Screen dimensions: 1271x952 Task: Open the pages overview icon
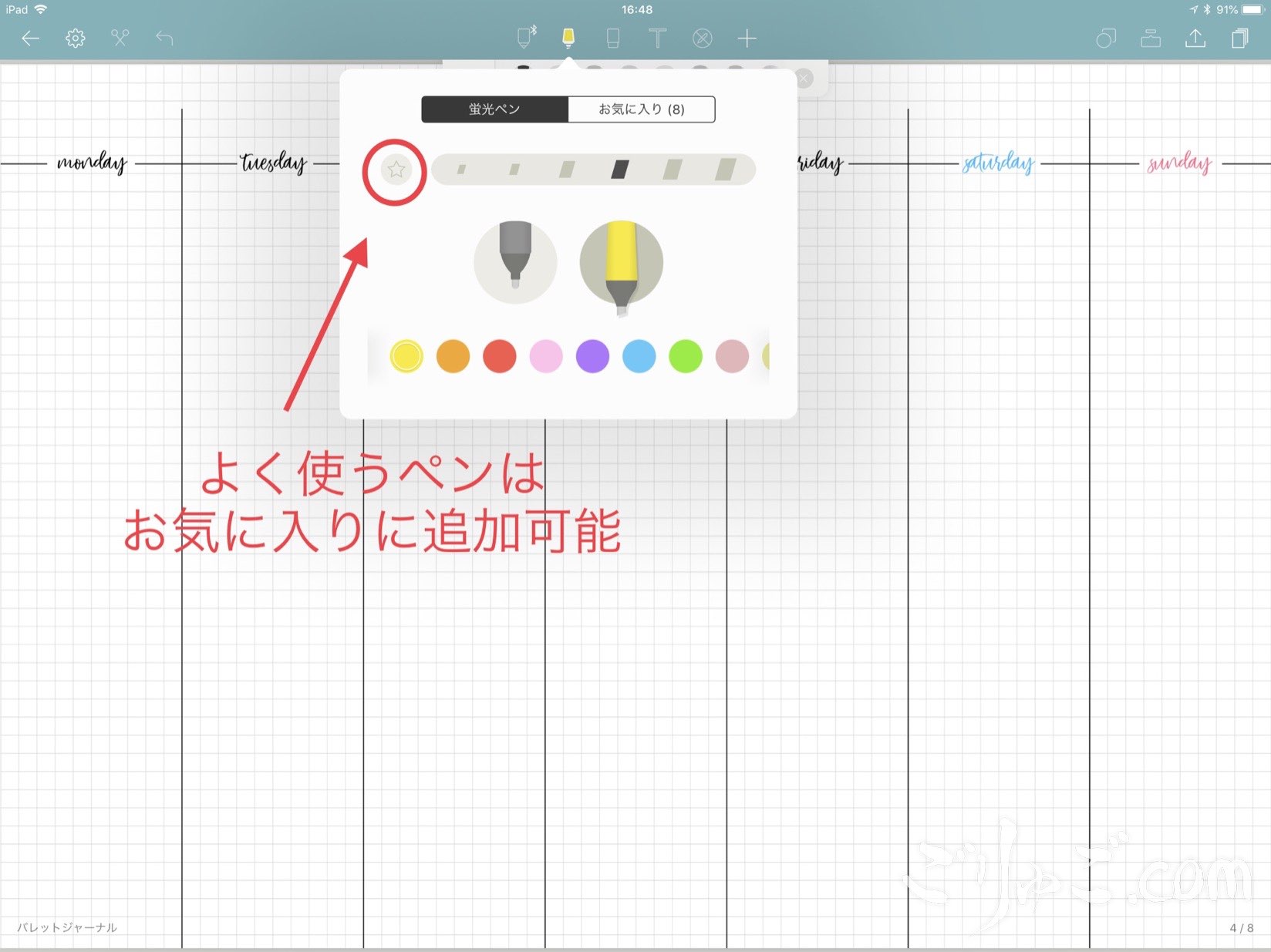pos(1240,38)
